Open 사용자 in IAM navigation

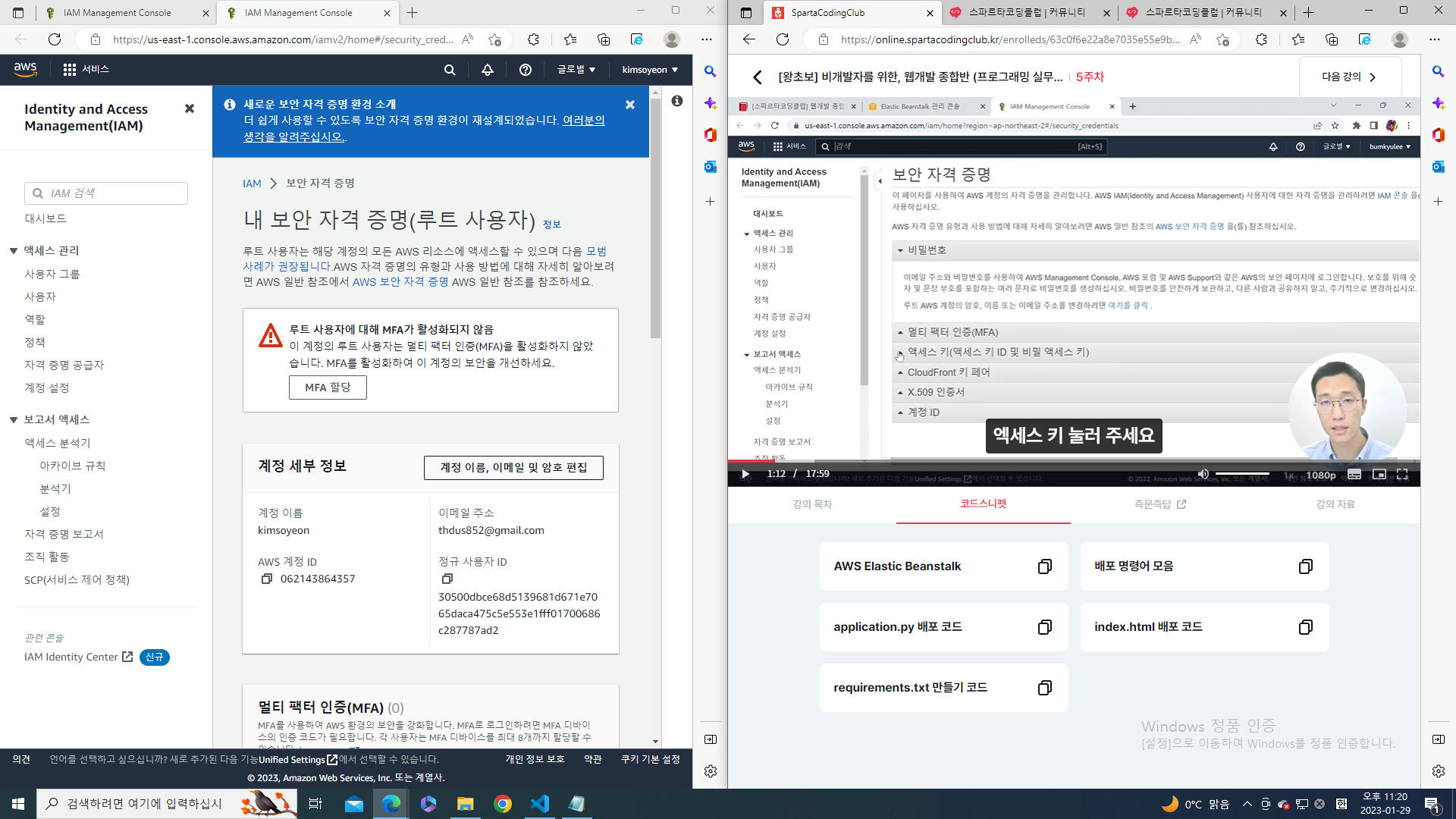40,297
